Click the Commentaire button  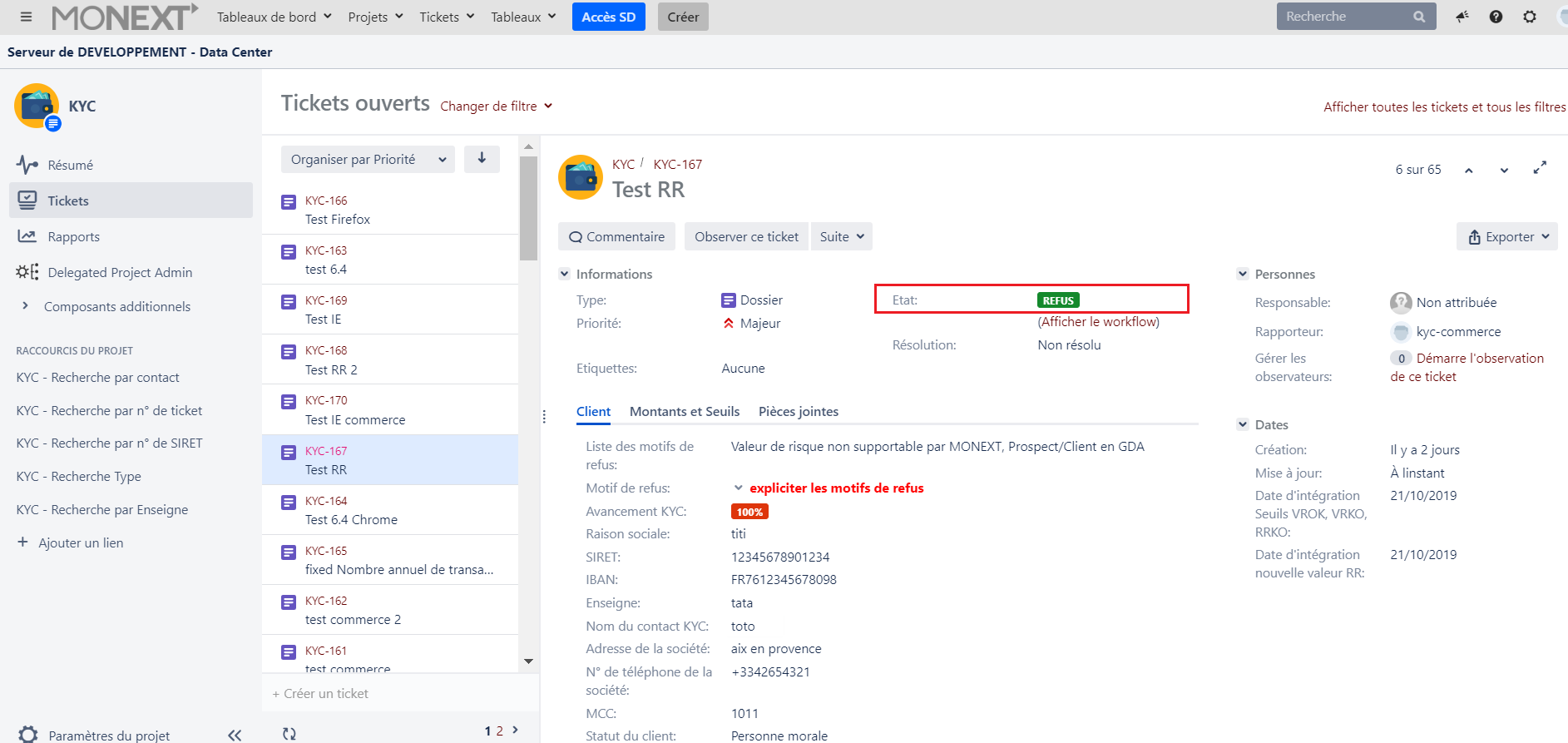tap(616, 236)
